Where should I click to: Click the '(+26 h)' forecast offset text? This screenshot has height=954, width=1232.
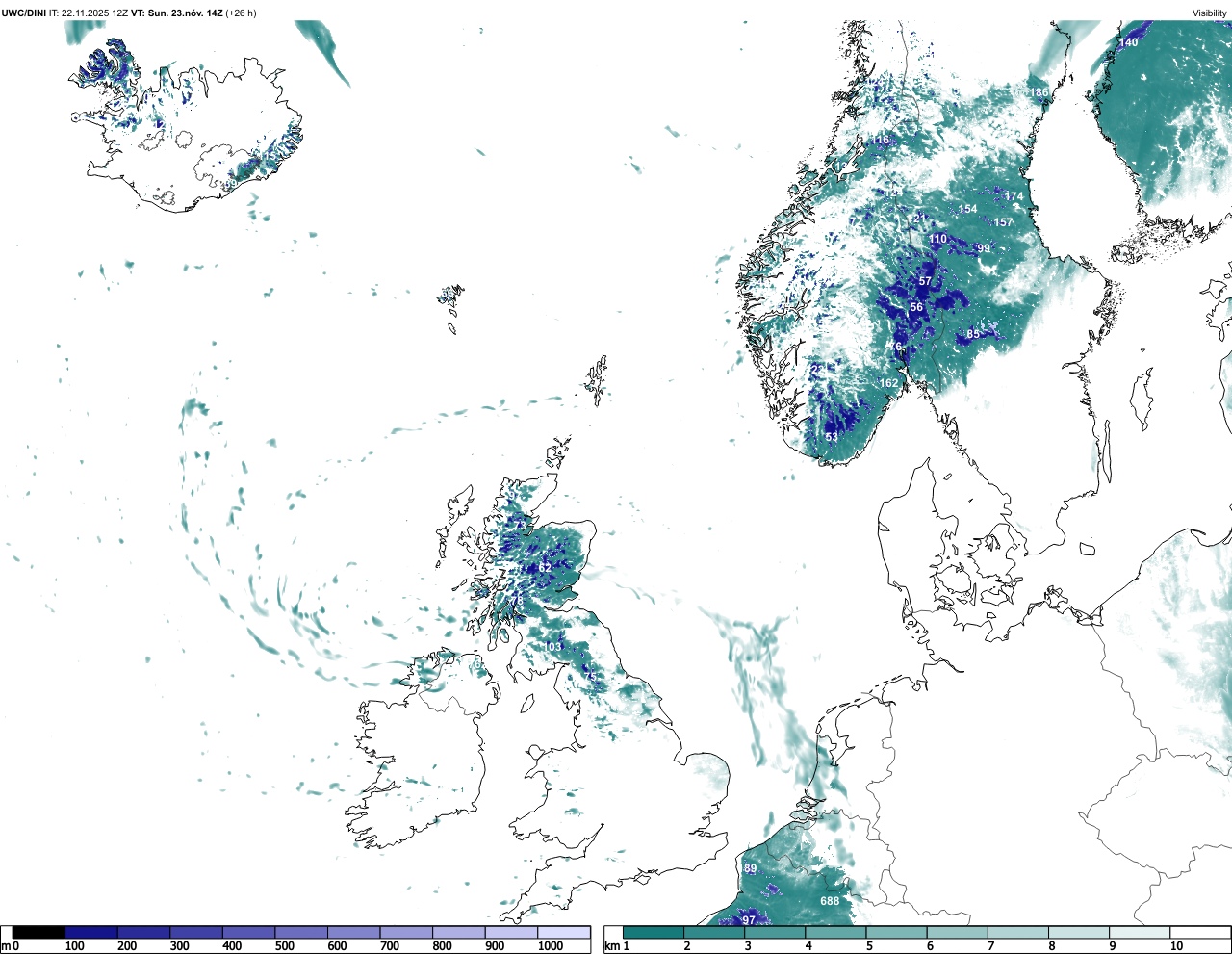pyautogui.click(x=241, y=13)
